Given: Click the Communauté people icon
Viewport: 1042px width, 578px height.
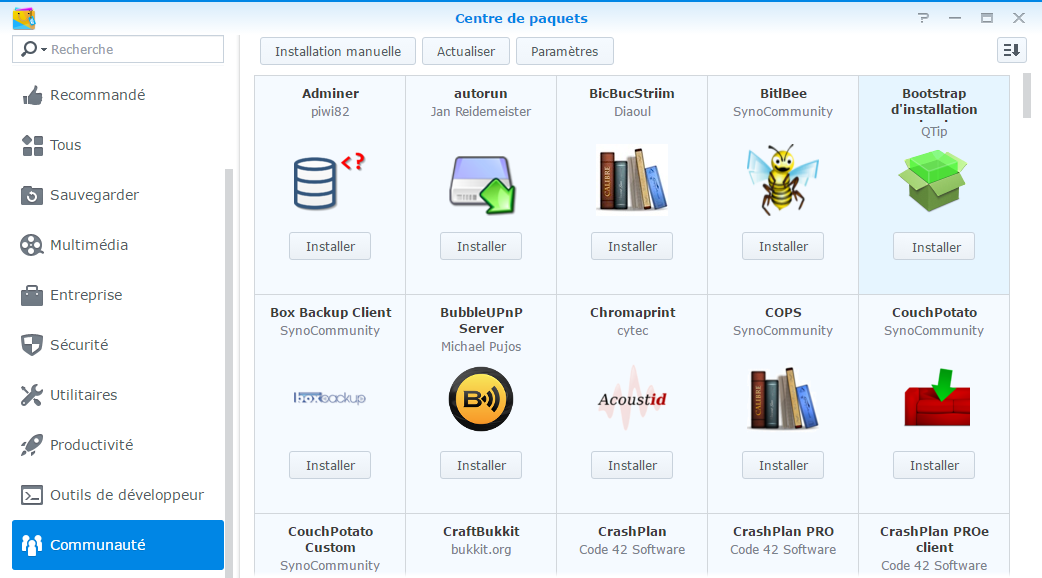Looking at the screenshot, I should coord(32,545).
